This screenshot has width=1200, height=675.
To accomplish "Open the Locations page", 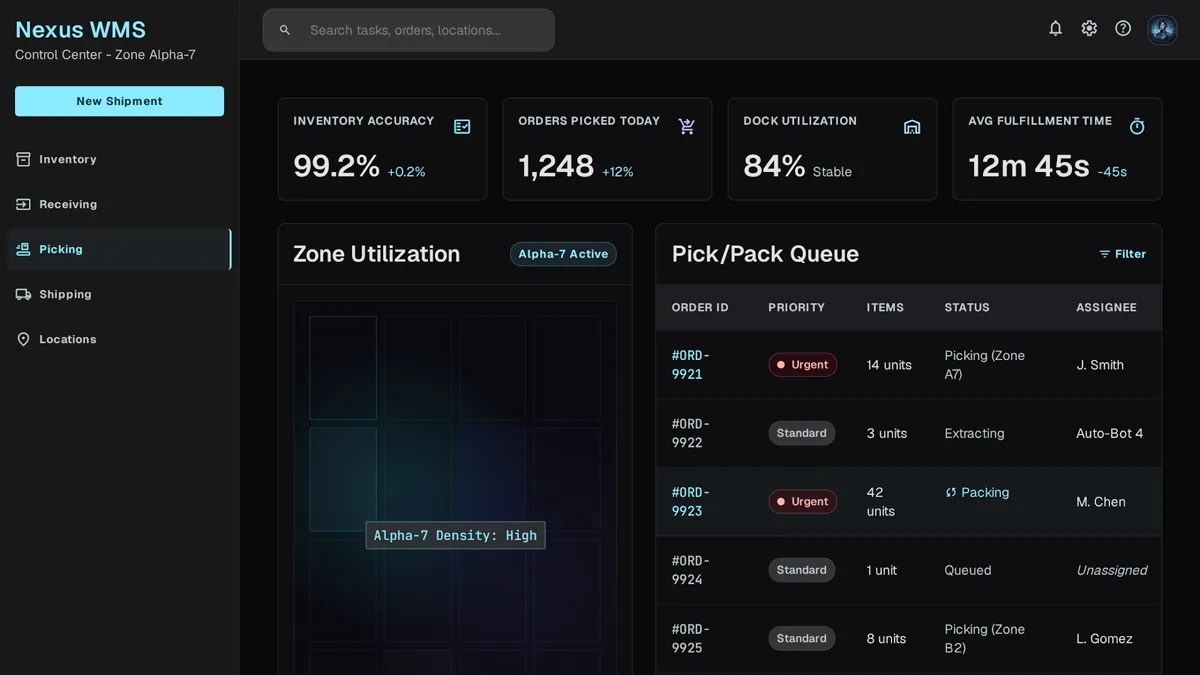I will [x=119, y=339].
